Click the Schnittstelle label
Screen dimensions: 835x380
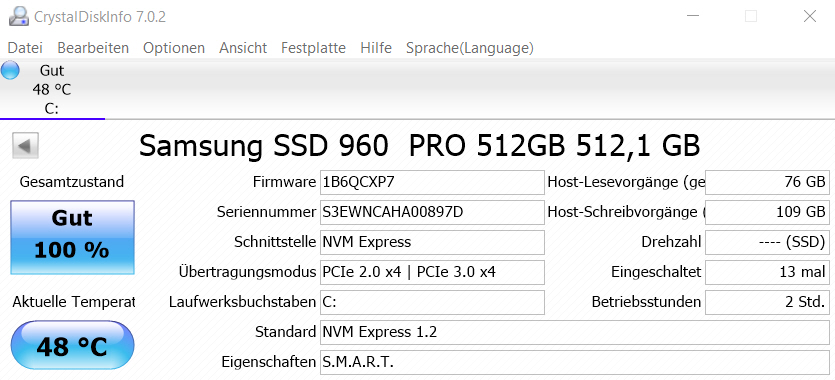pos(275,242)
